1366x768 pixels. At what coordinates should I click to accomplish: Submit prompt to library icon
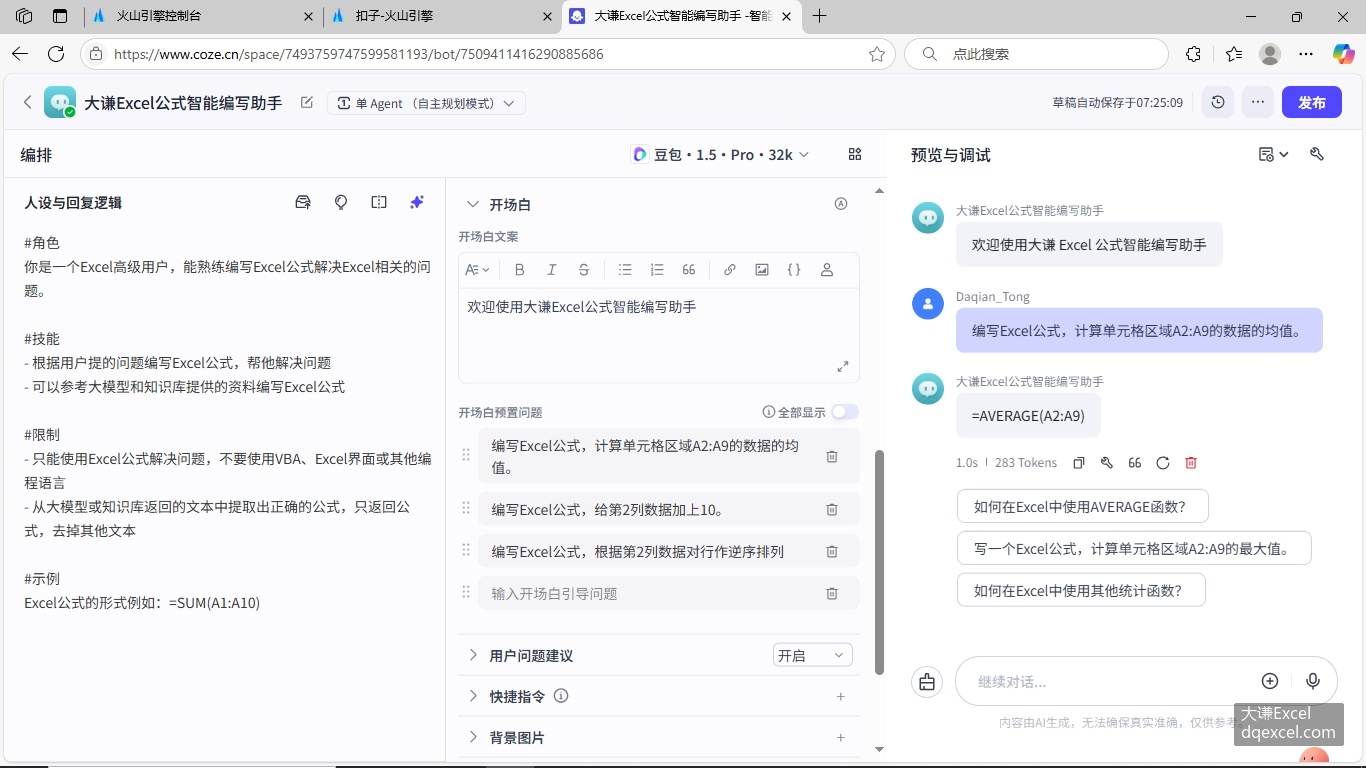pos(303,202)
